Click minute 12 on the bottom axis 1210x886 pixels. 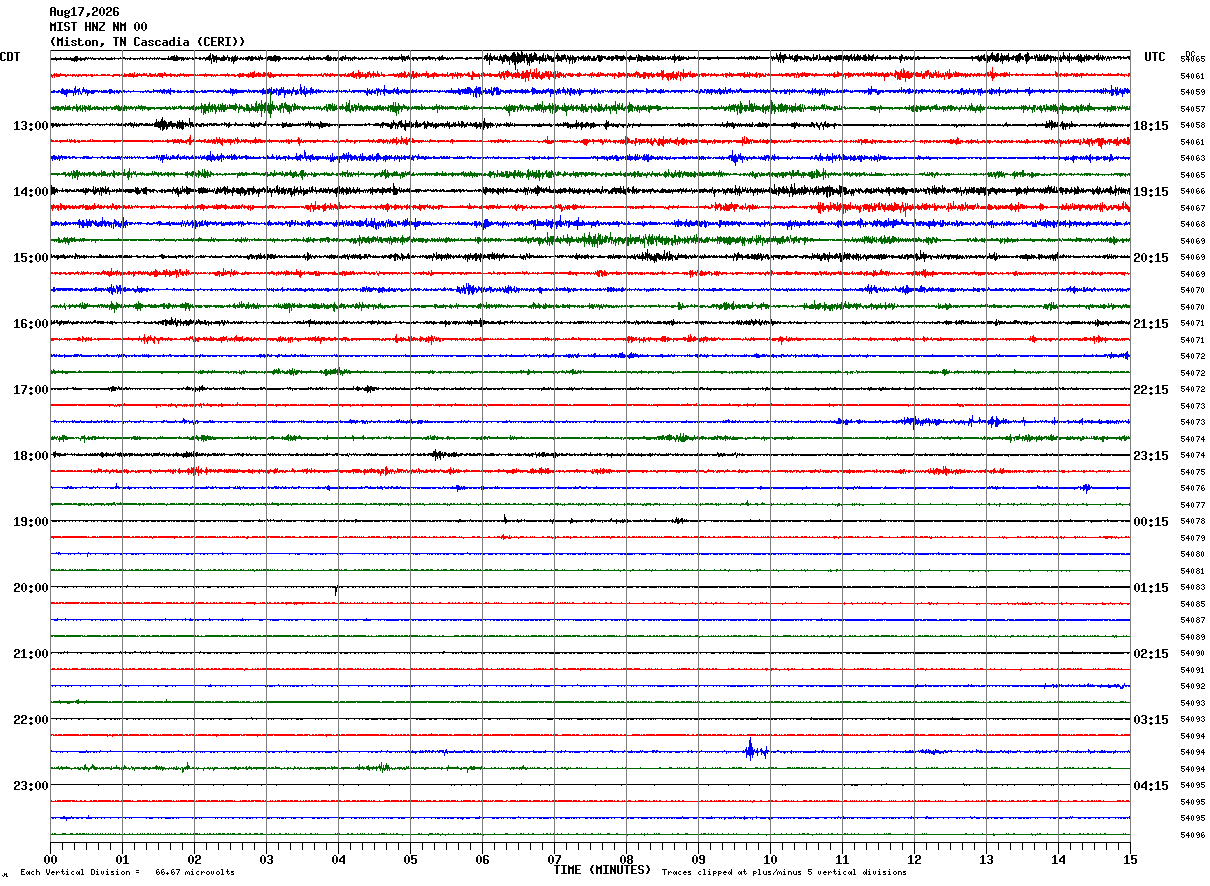914,859
